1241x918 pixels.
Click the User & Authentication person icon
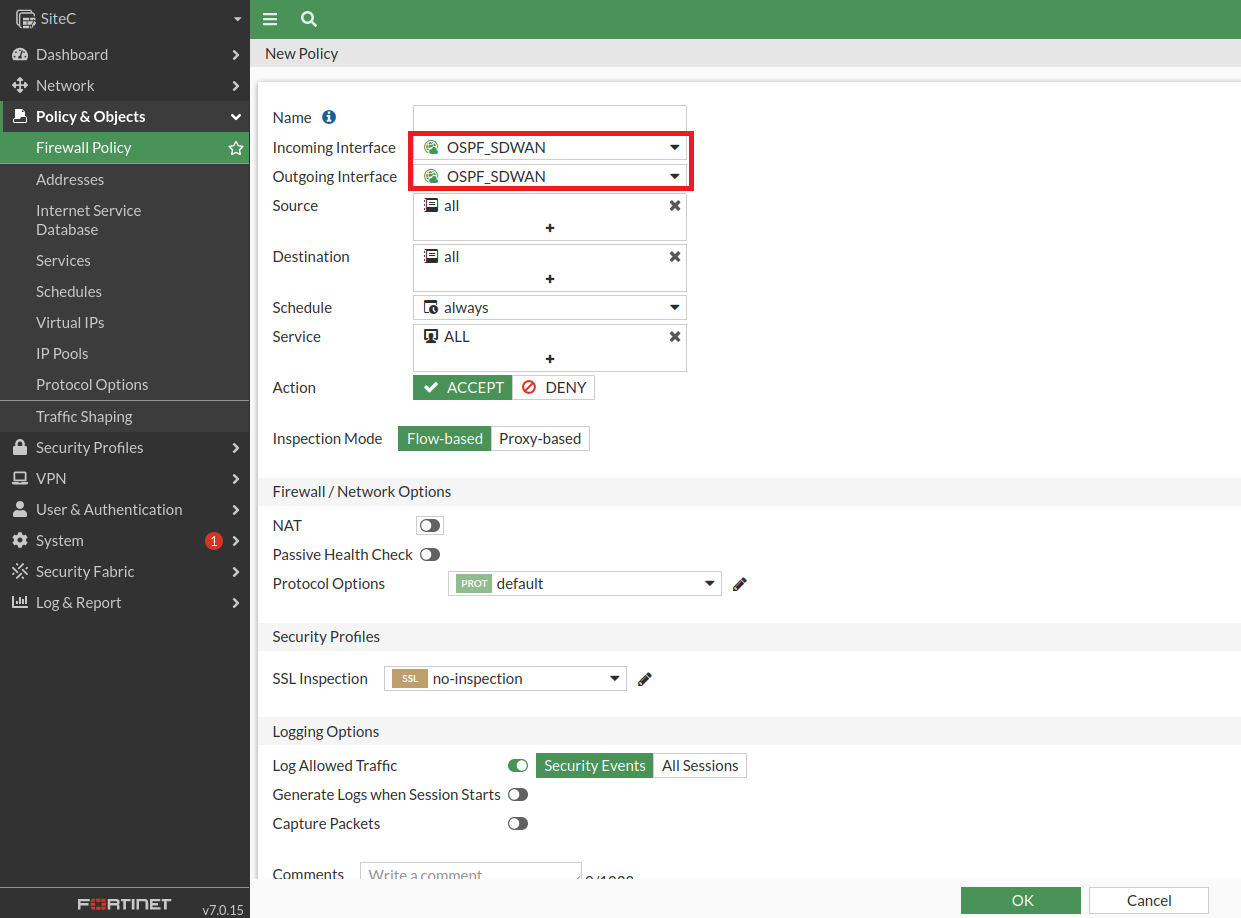[20, 509]
